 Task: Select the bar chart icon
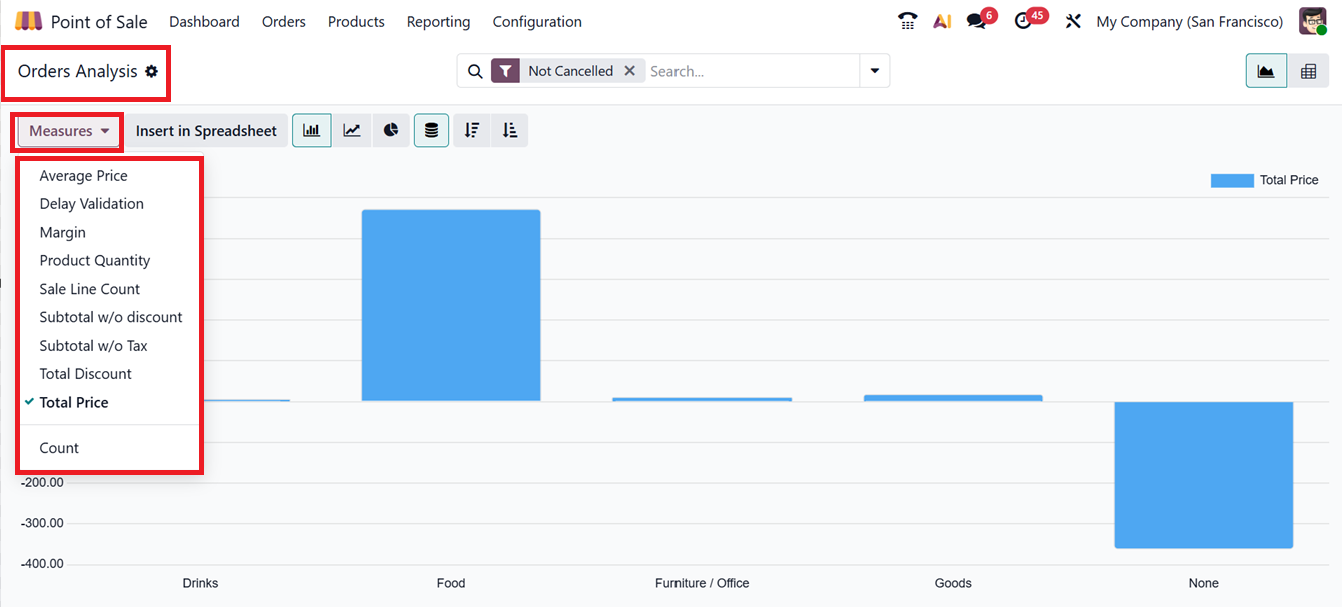[312, 131]
